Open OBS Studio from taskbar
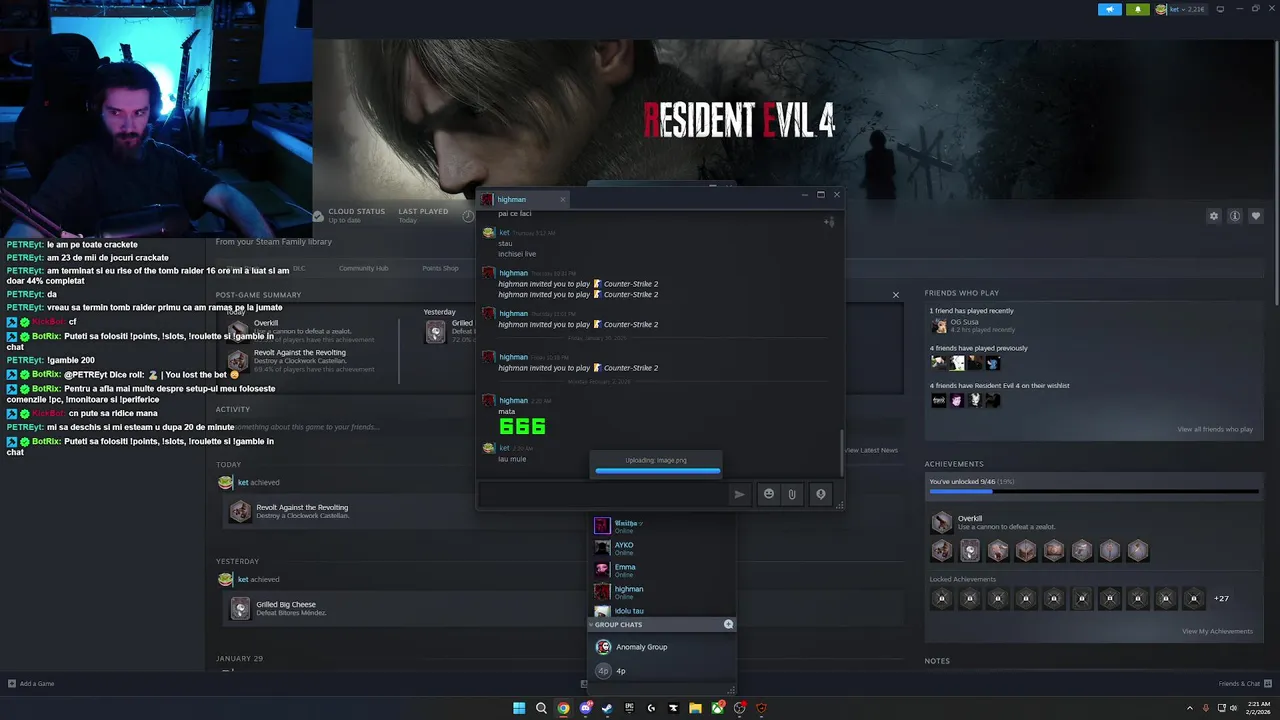 [739, 708]
